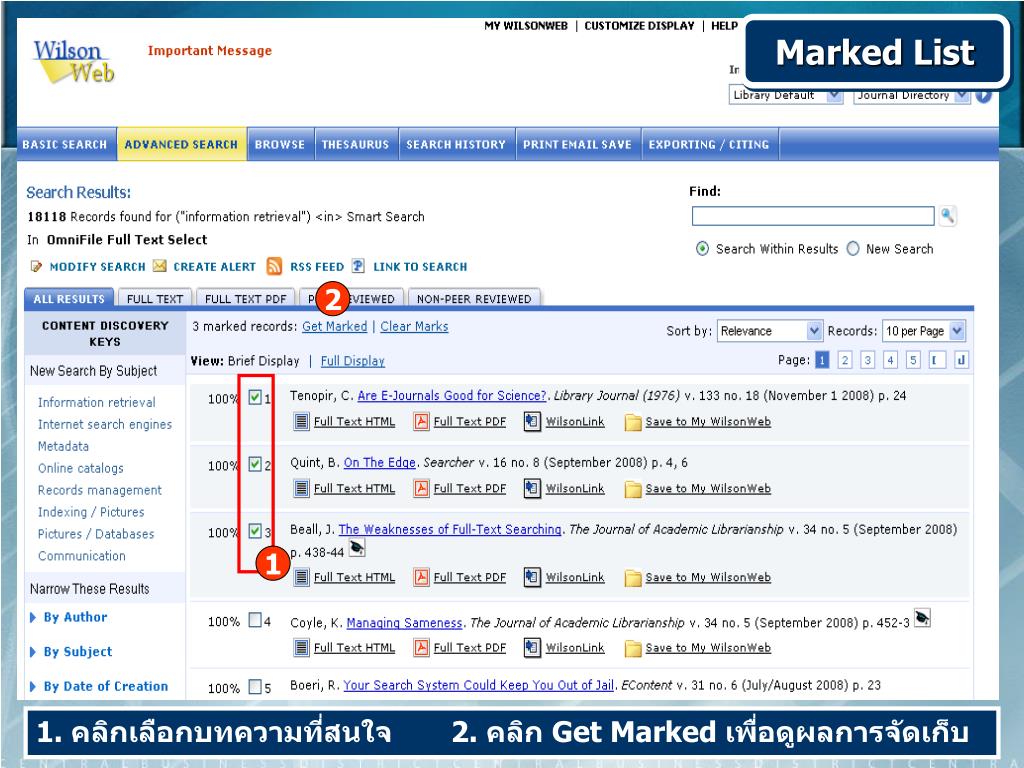
Task: Mark record 5 Boeri checkbox
Action: [255, 686]
